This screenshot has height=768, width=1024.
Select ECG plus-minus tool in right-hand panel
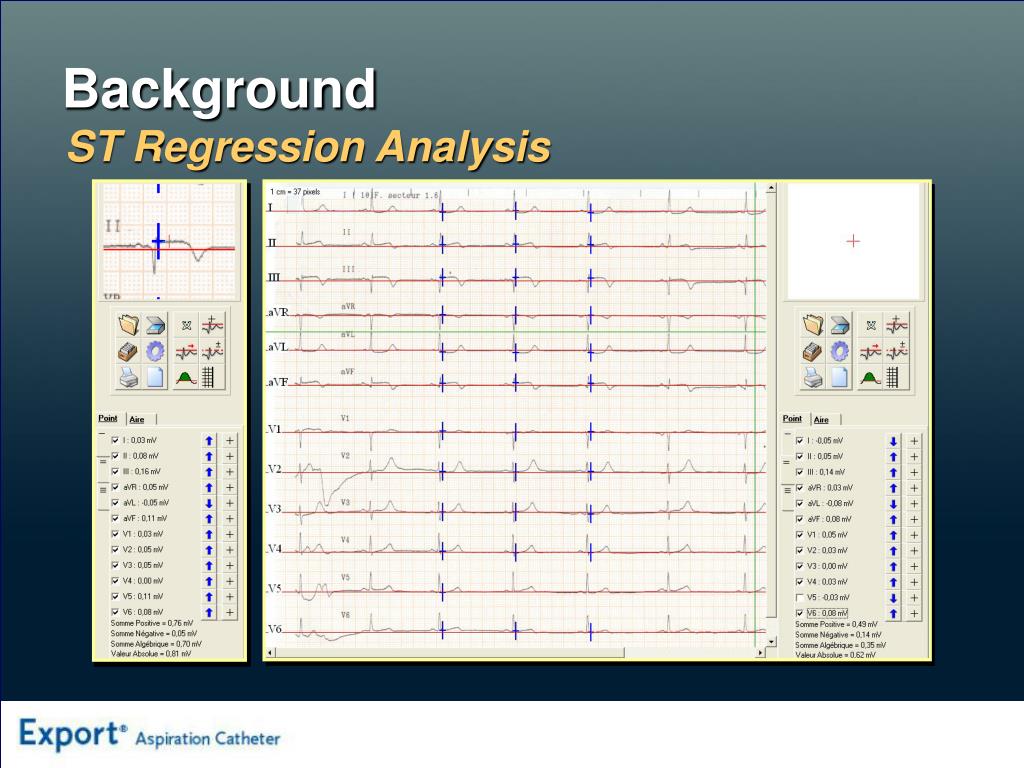[897, 351]
